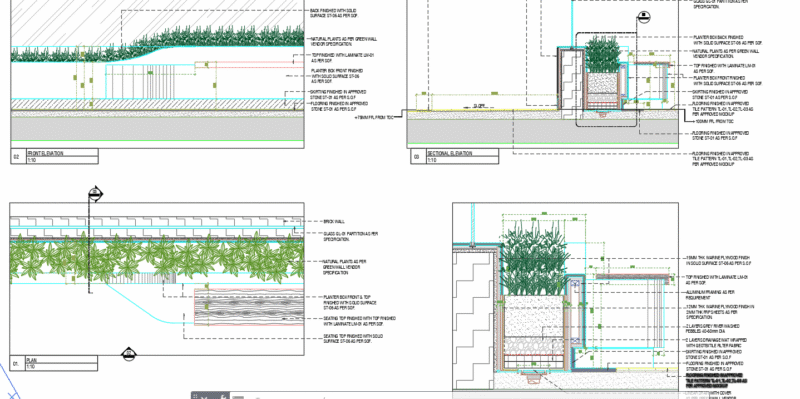
Task: Select front elevation's PLANTER BOX FRONT FINISHED note
Action: (x=337, y=76)
